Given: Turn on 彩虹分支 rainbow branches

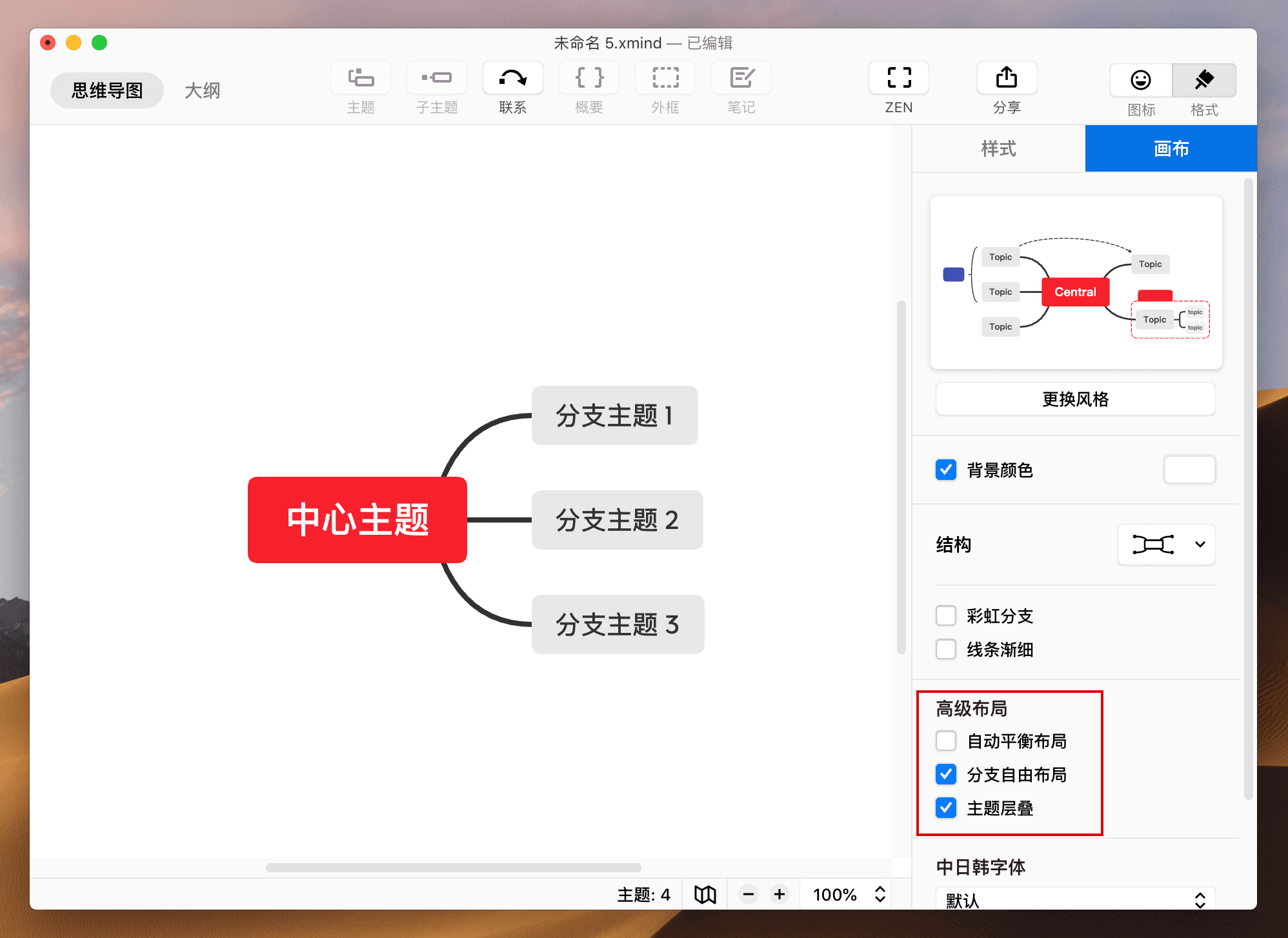Looking at the screenshot, I should pyautogui.click(x=945, y=615).
